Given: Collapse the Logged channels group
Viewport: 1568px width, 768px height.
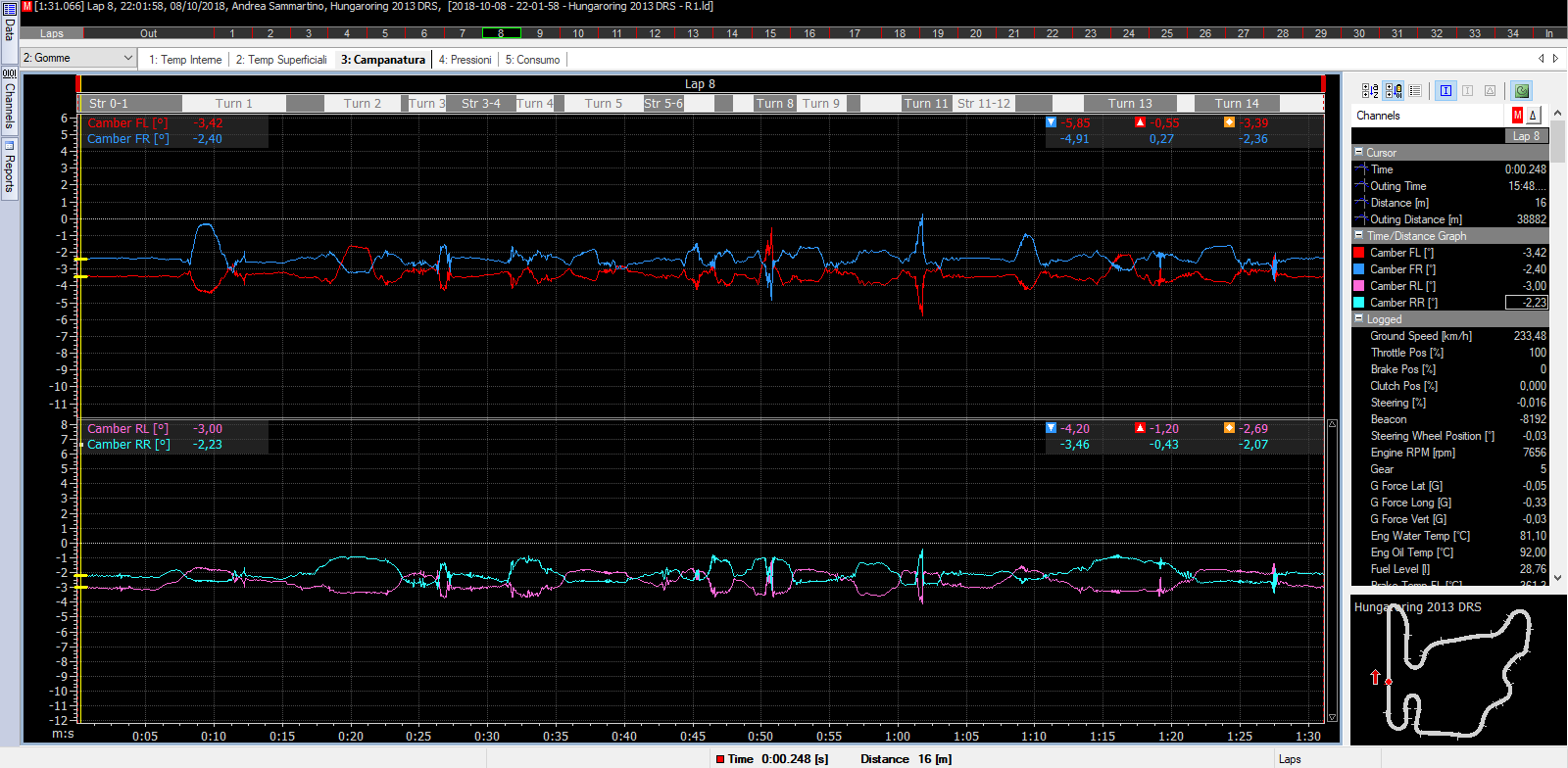Looking at the screenshot, I should (1358, 318).
